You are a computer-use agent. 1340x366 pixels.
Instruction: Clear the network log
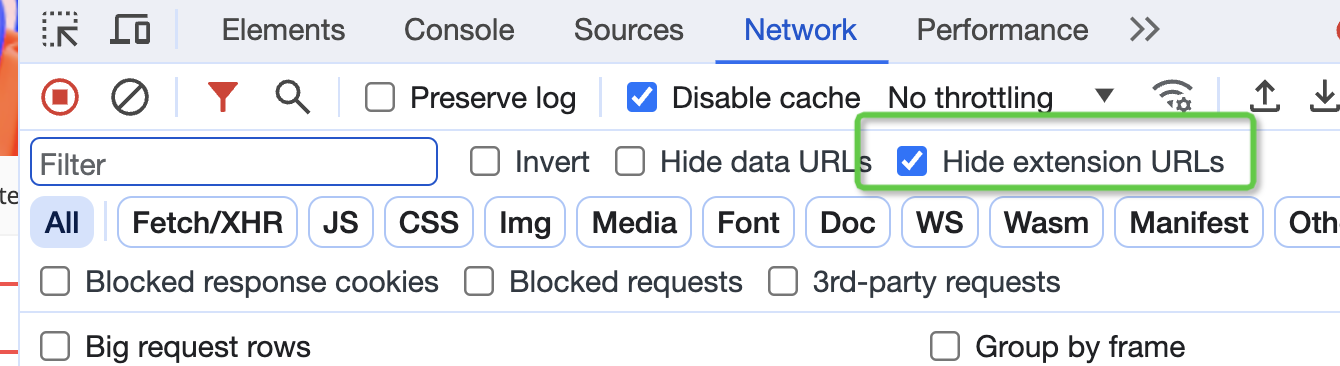[130, 97]
